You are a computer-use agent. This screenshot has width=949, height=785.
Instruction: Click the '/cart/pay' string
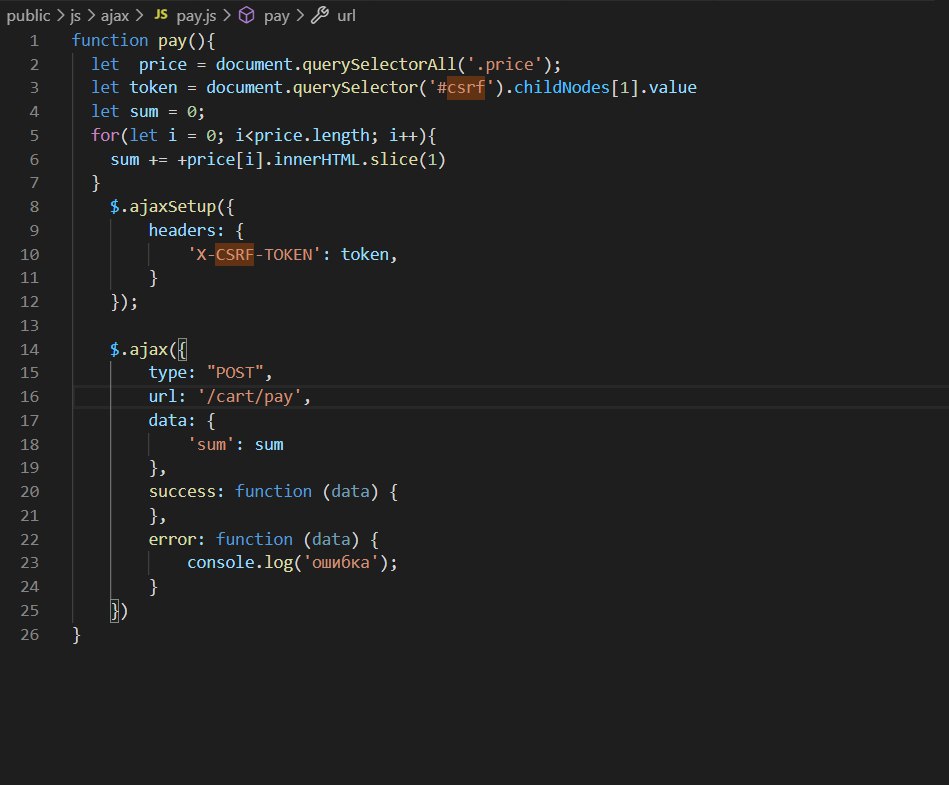click(249, 397)
